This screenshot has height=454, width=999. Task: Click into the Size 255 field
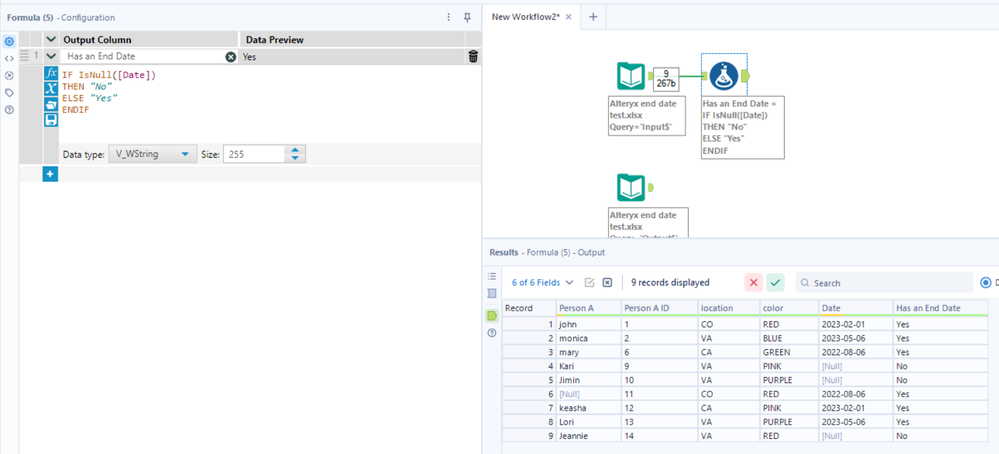tap(255, 154)
